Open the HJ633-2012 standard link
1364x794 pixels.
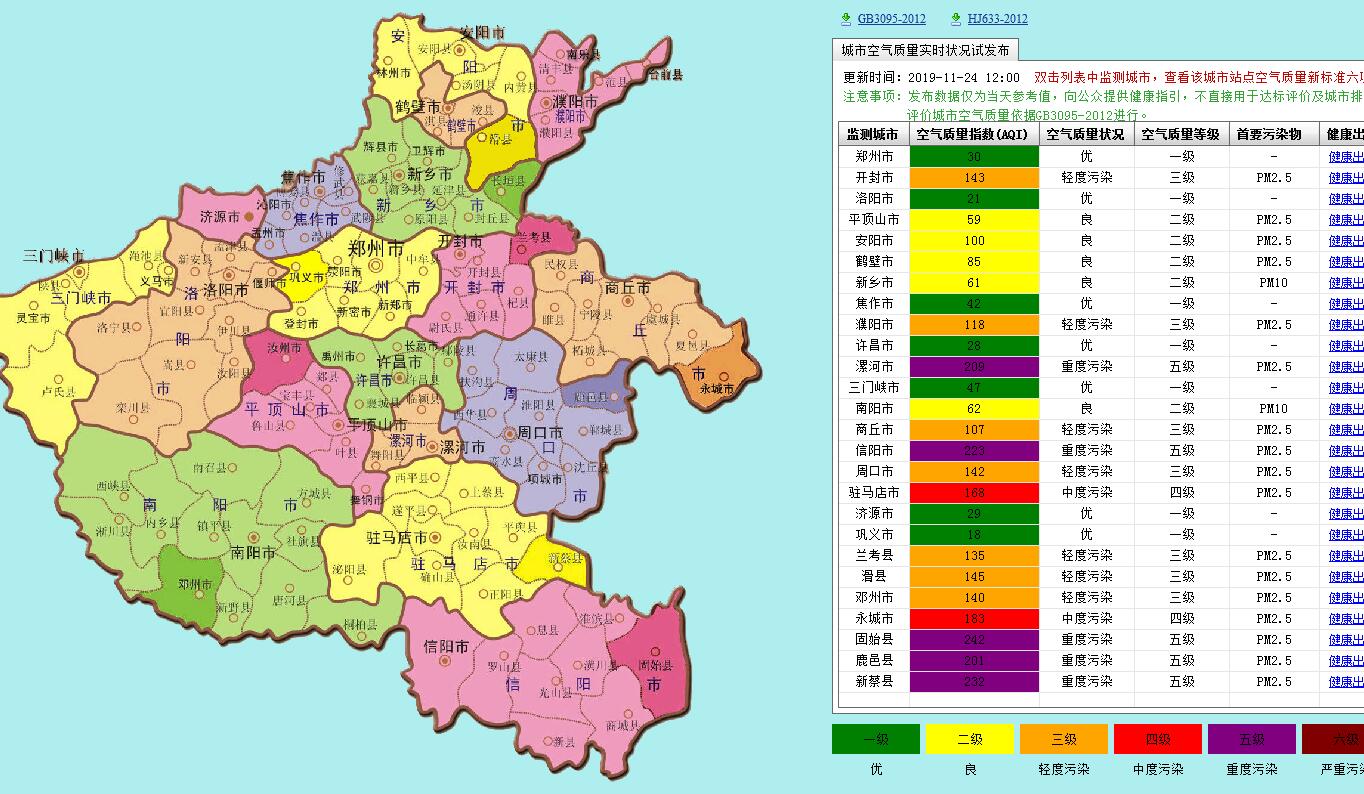pyautogui.click(x=997, y=18)
